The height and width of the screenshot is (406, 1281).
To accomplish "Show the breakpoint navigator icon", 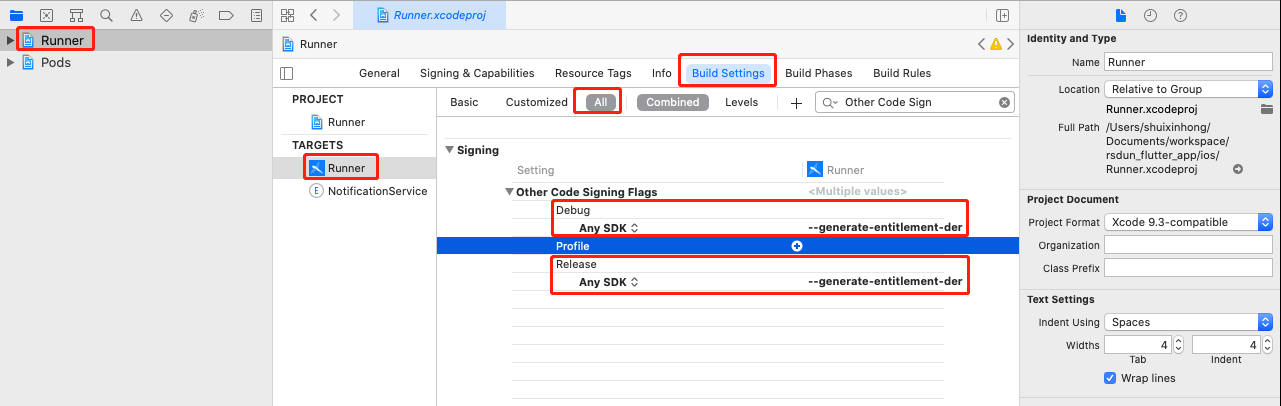I will click(x=226, y=15).
